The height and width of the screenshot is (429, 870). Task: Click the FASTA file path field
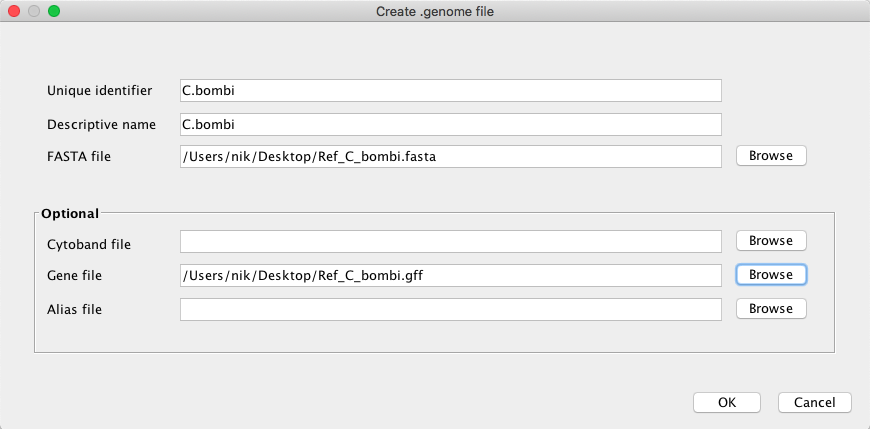pyautogui.click(x=451, y=157)
